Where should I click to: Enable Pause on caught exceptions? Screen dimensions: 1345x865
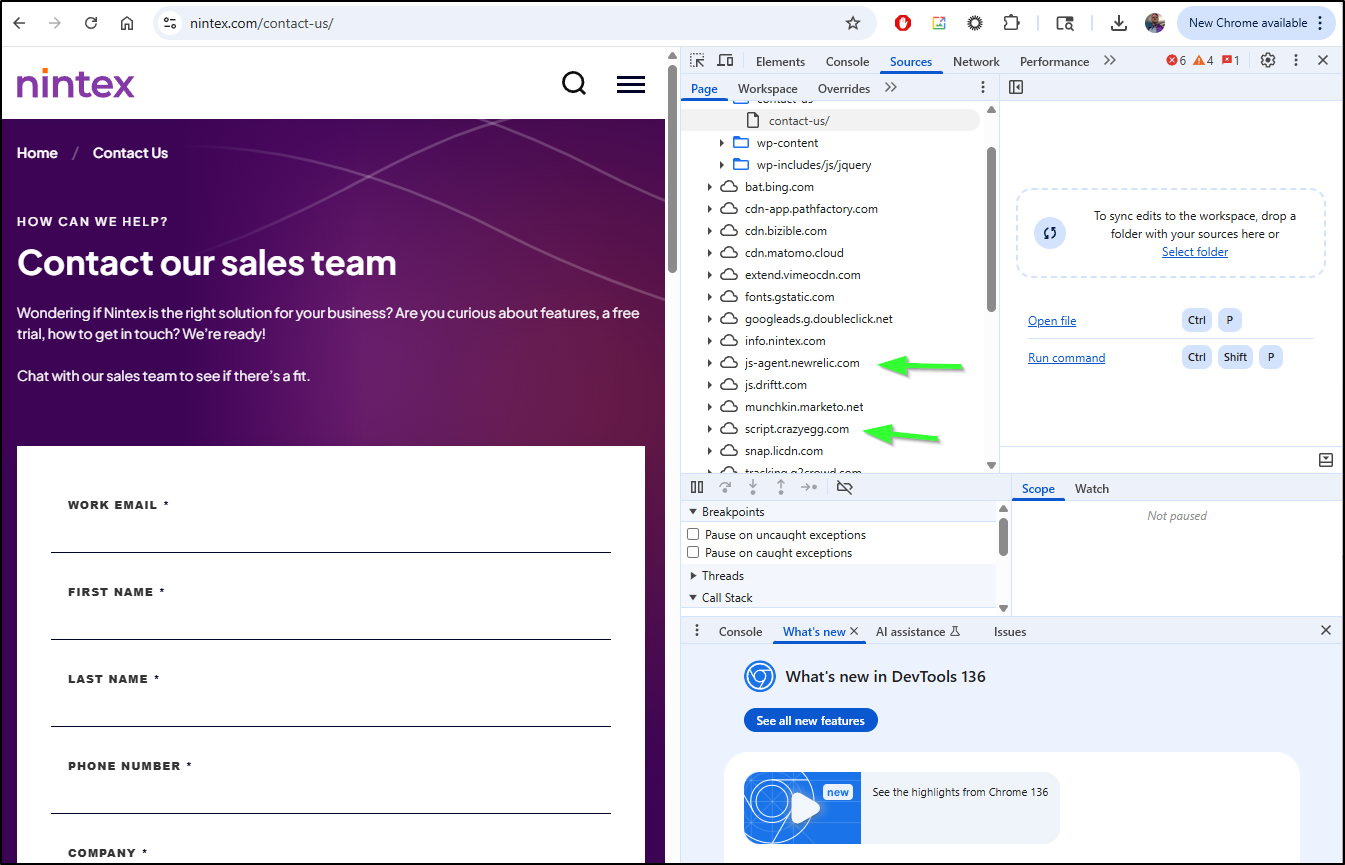click(x=693, y=553)
